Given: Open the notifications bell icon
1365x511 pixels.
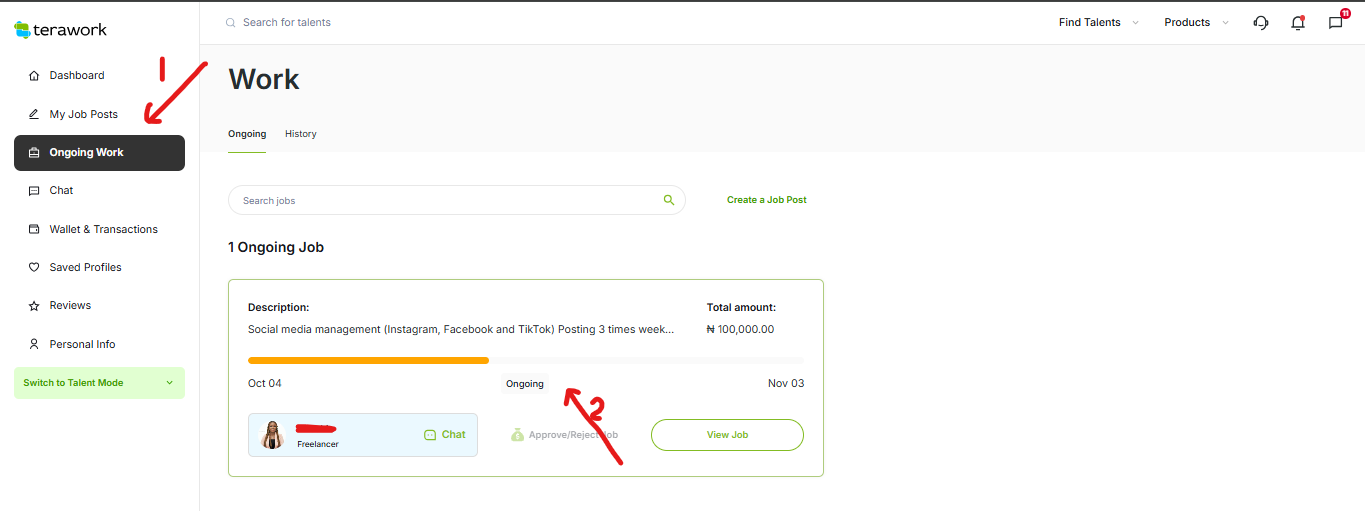Looking at the screenshot, I should tap(1298, 23).
